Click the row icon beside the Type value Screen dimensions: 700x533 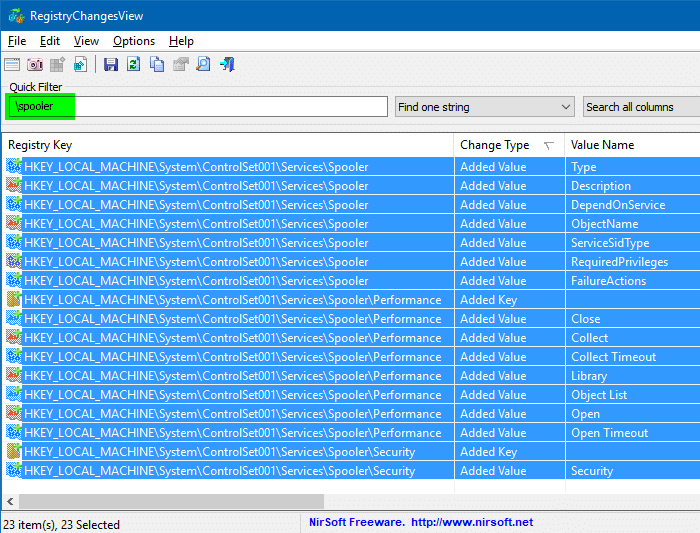14,167
